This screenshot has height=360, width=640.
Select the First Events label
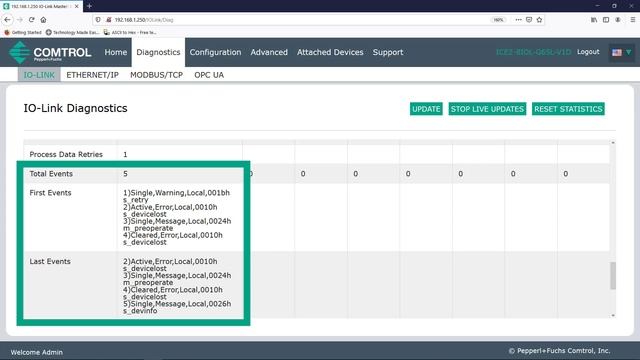tap(50, 193)
